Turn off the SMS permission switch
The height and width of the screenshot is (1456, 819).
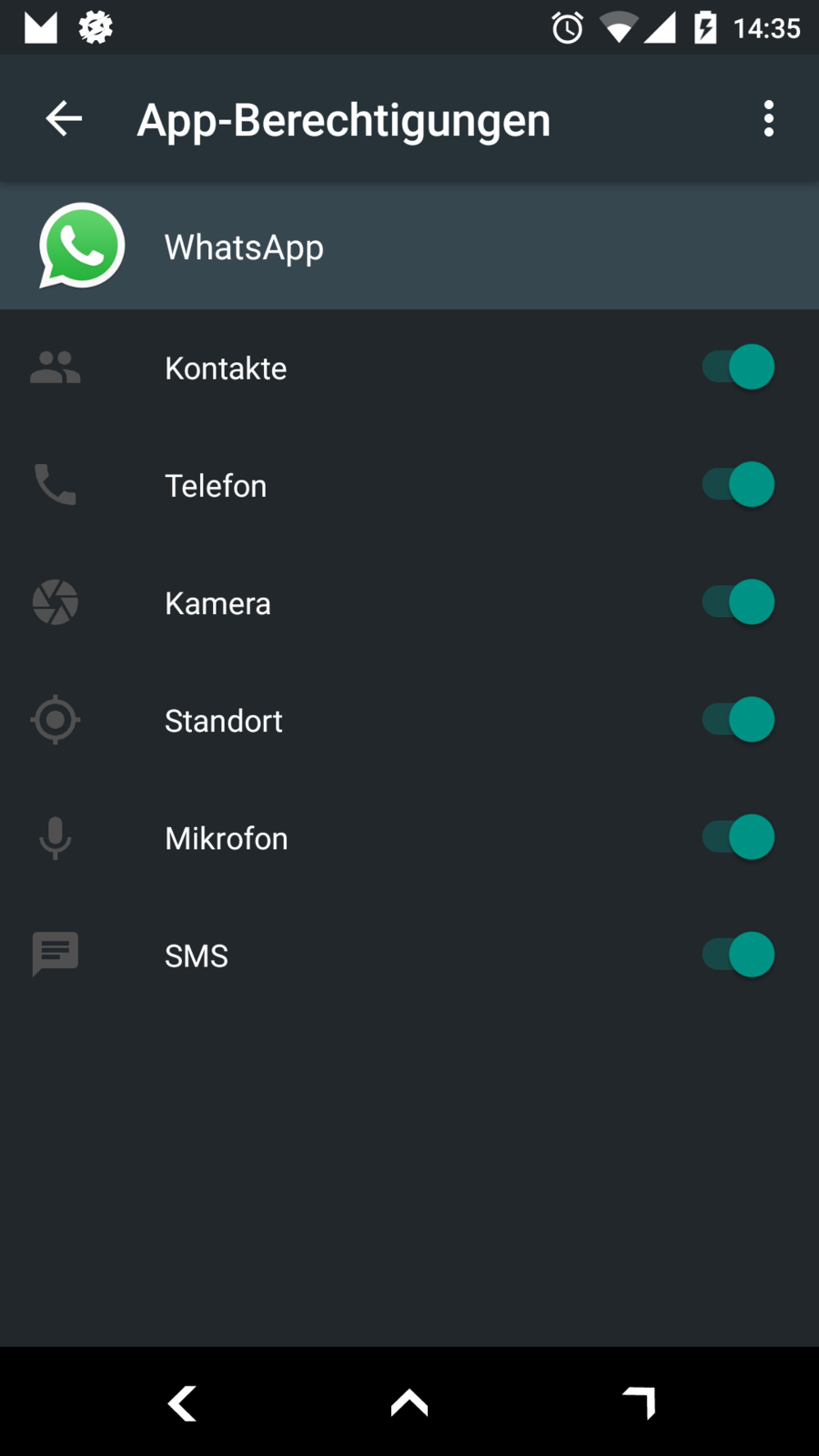pos(738,955)
